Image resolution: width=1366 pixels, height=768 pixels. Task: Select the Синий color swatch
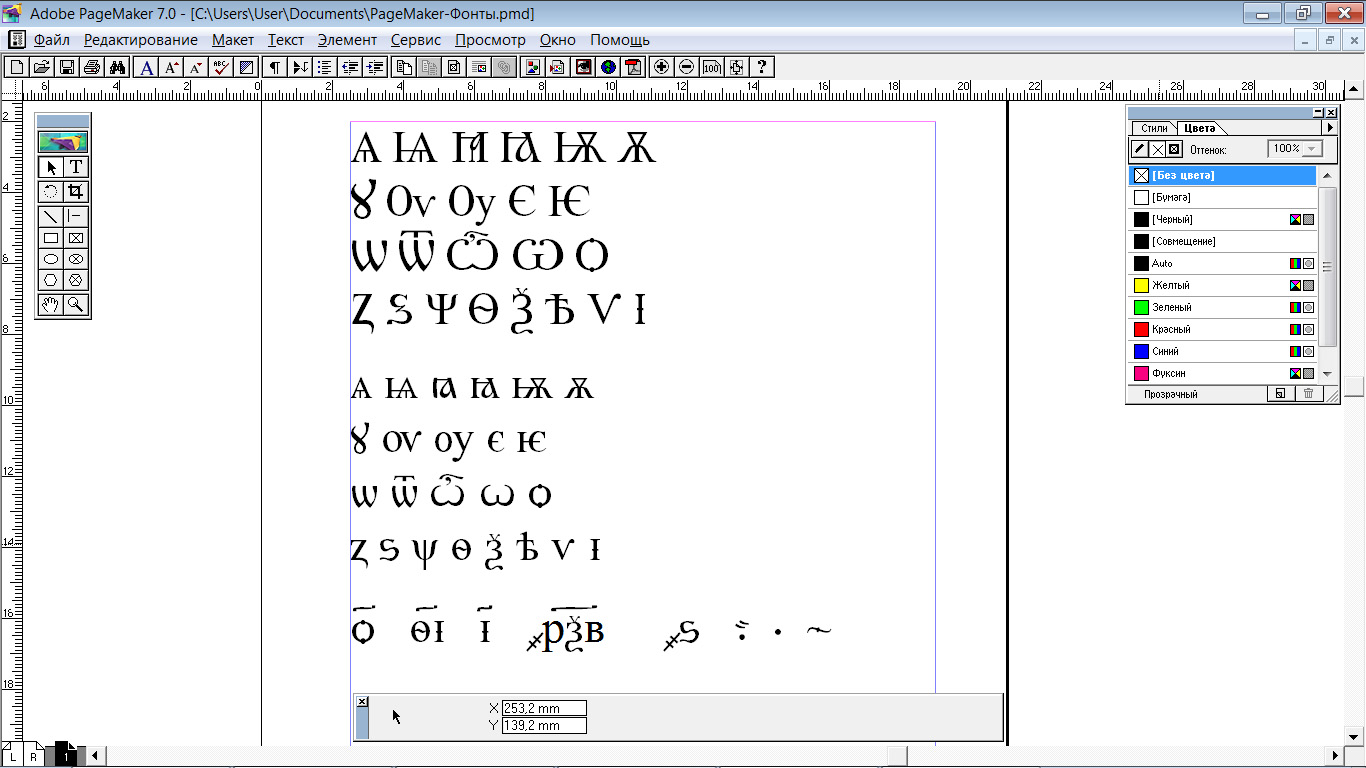tap(1222, 351)
